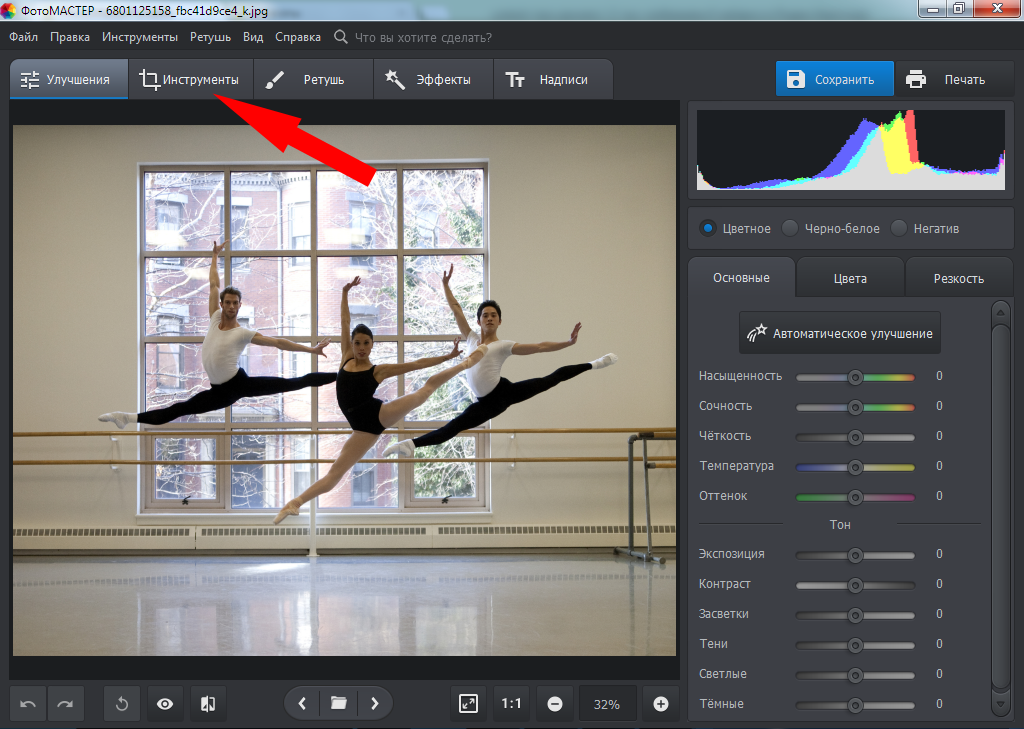Go to the previous photo arrow
Screen dimensions: 1024x729
click(x=302, y=704)
